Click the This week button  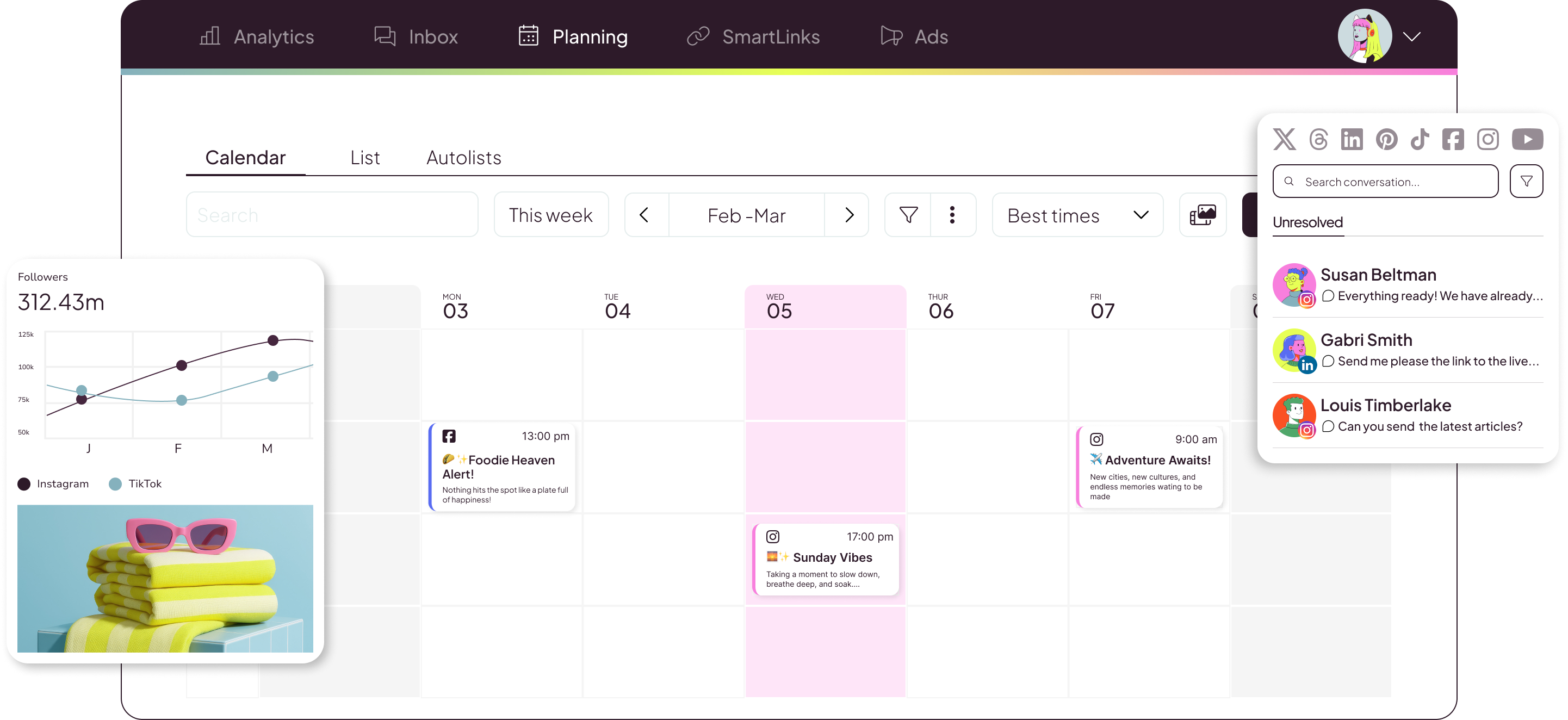[x=551, y=214]
